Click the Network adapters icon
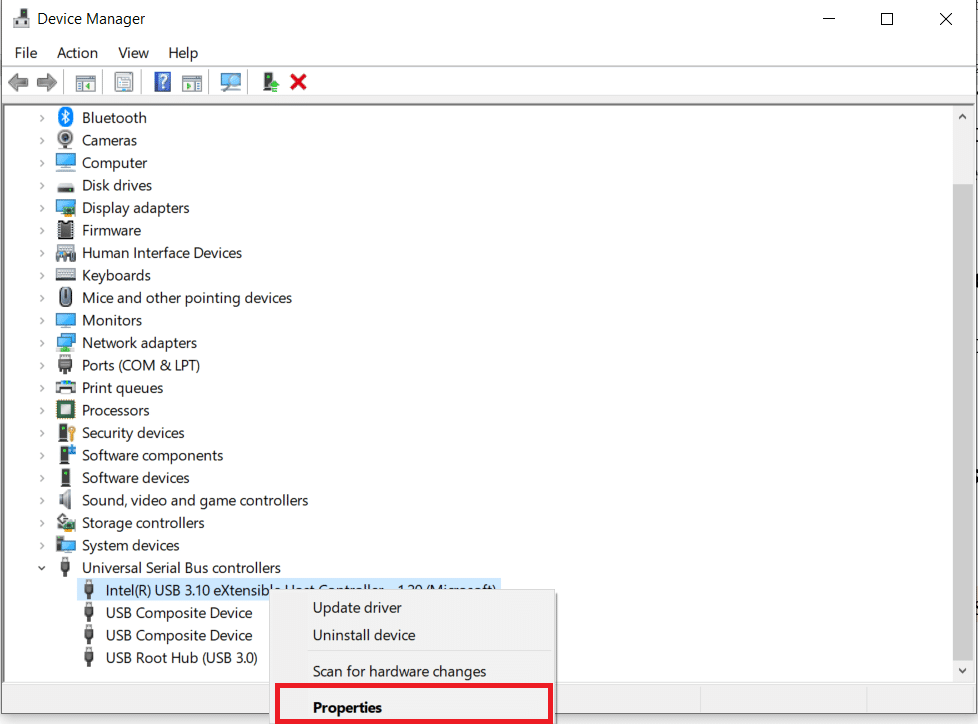This screenshot has height=724, width=978. tap(65, 342)
